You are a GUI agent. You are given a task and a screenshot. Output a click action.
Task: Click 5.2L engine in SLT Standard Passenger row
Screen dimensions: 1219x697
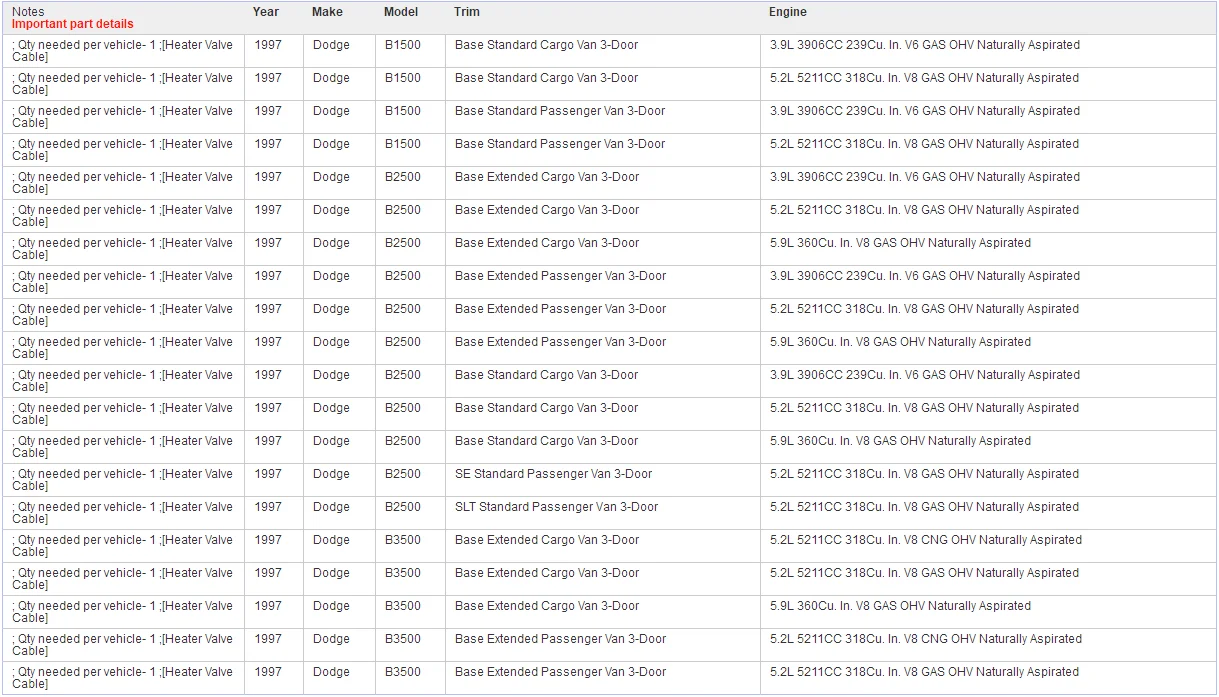[x=925, y=507]
